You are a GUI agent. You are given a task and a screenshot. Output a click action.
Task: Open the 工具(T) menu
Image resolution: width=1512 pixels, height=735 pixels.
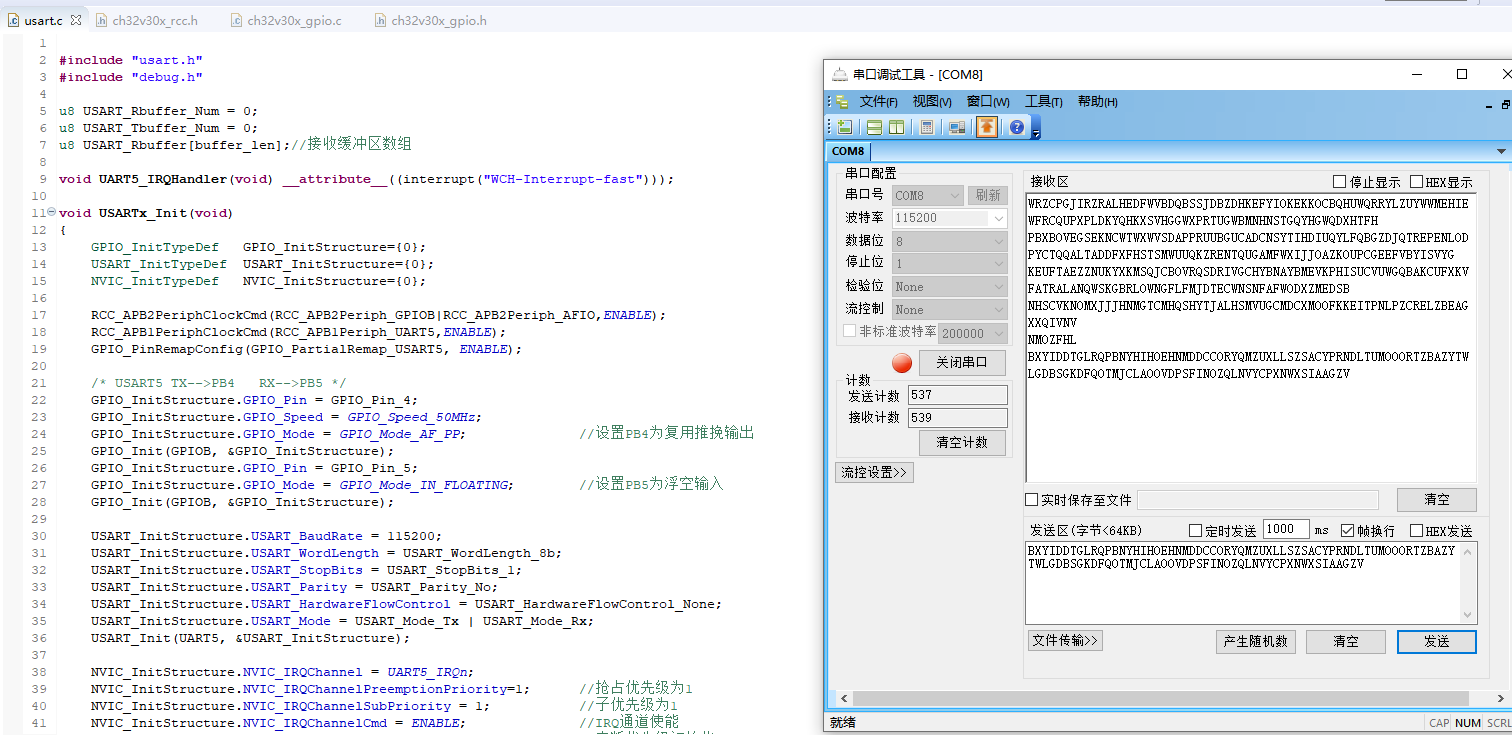coord(1043,102)
